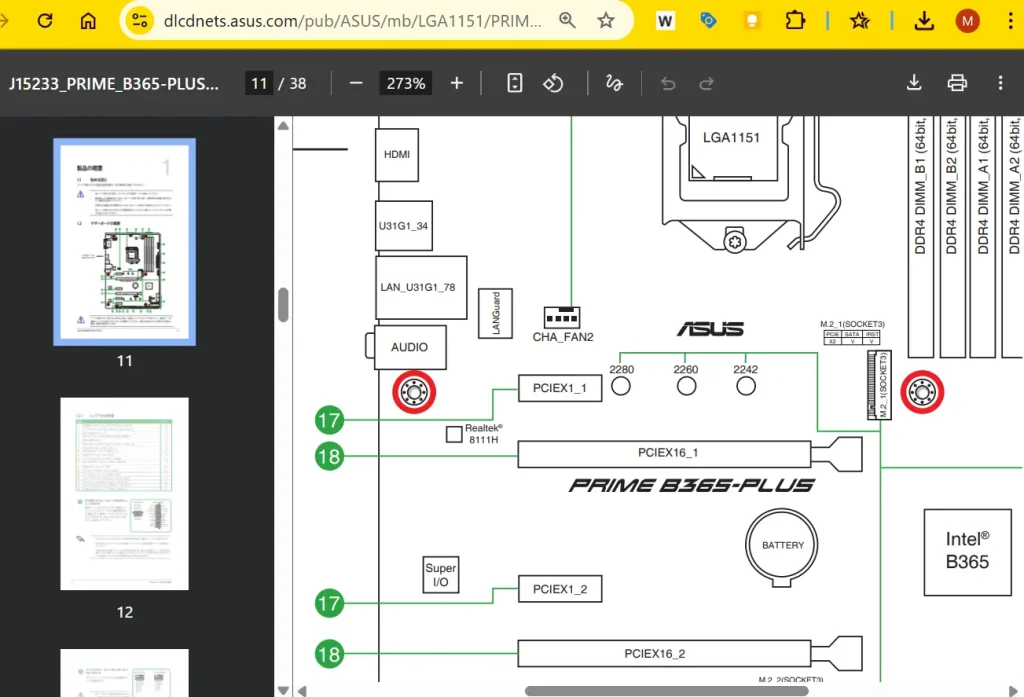Click the U31G1_34 port label

pyautogui.click(x=404, y=226)
